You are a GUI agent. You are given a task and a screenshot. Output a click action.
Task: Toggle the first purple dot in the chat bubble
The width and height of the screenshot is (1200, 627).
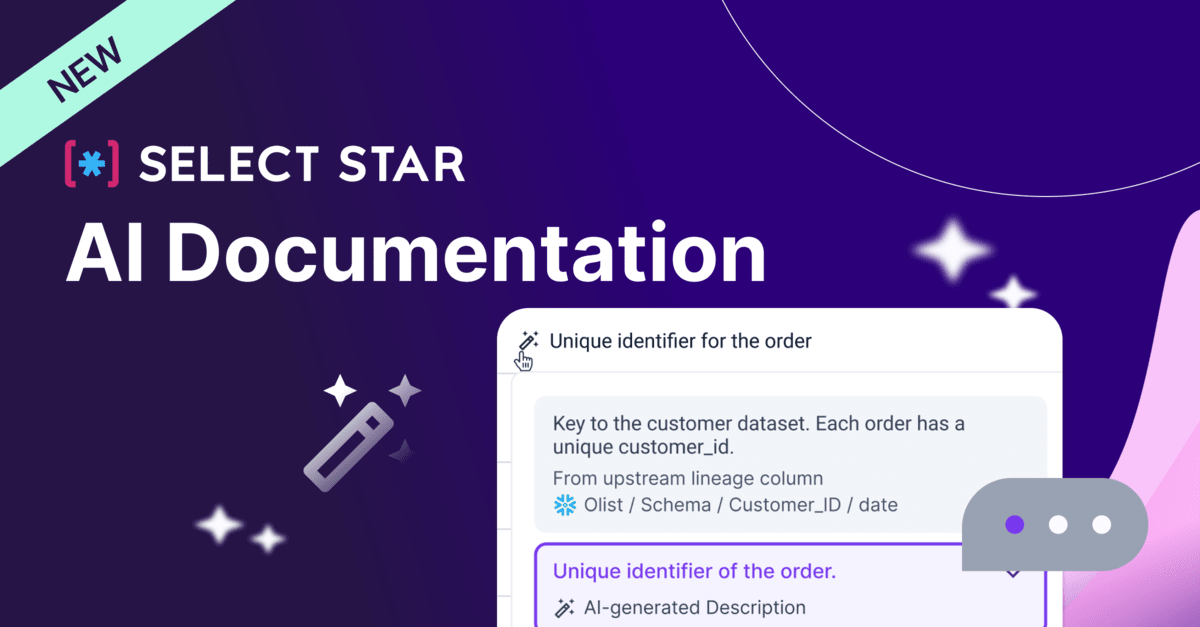coord(1014,522)
